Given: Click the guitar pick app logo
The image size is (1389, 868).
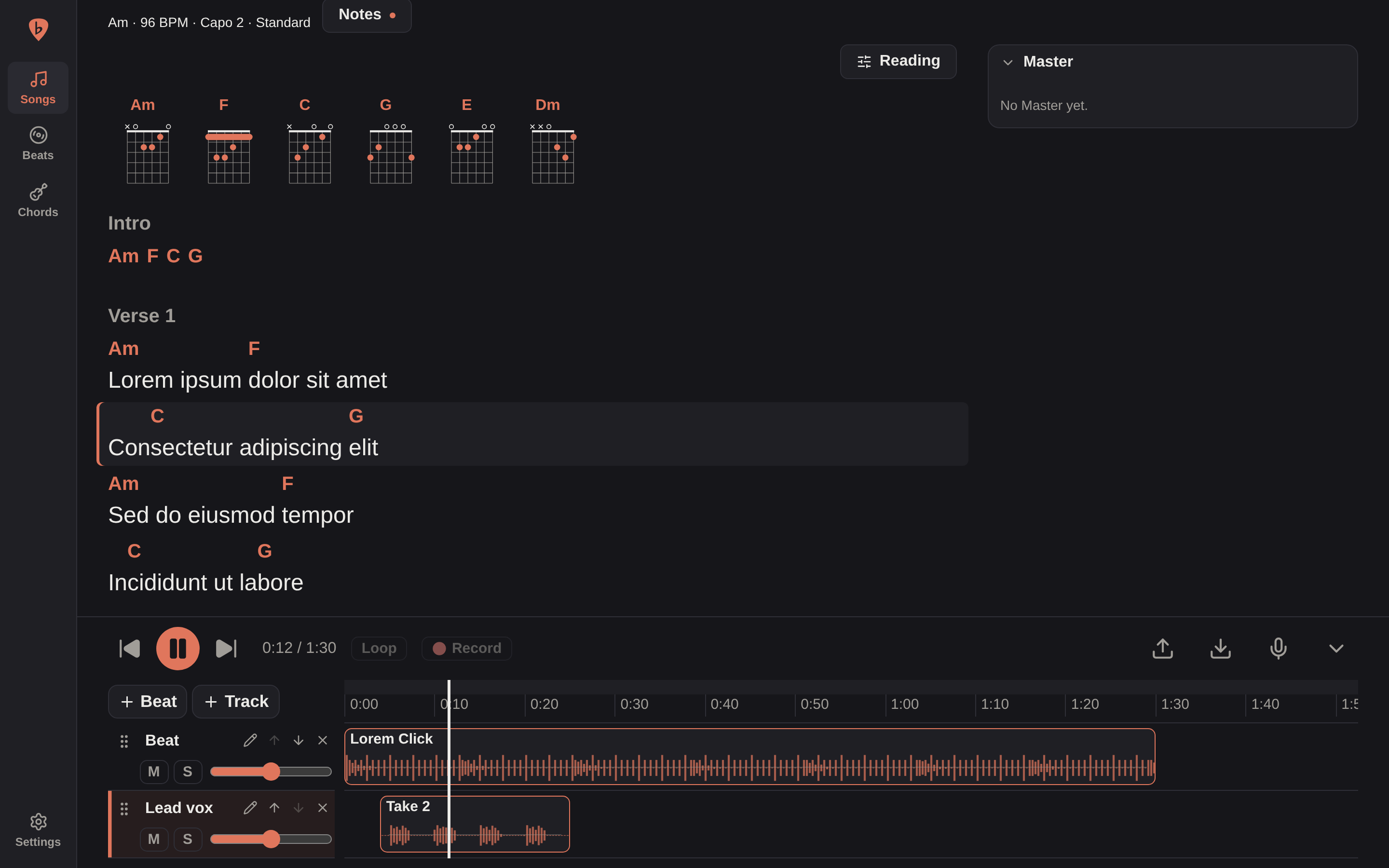Looking at the screenshot, I should point(38,29).
